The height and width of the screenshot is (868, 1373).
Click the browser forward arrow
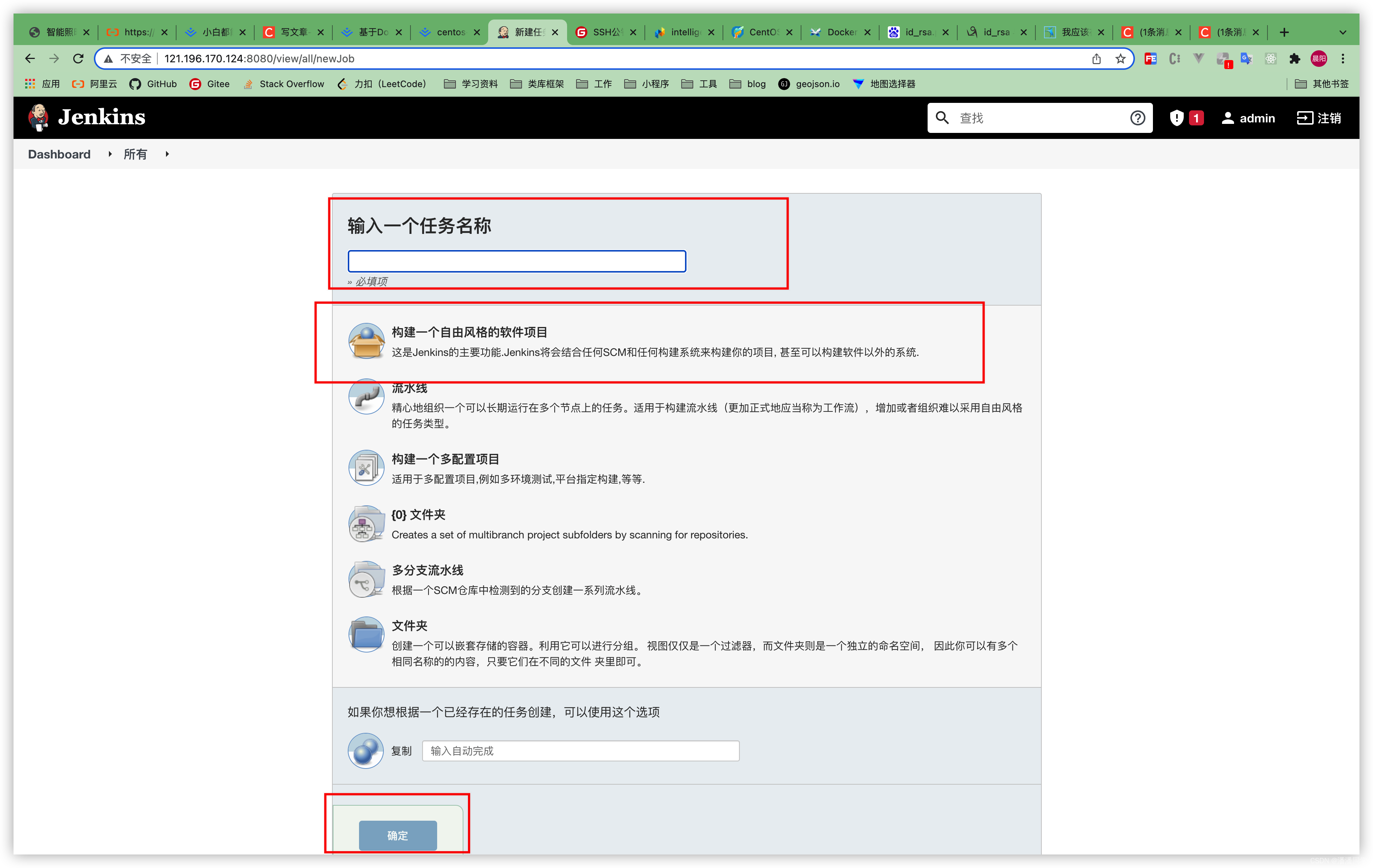pyautogui.click(x=54, y=59)
